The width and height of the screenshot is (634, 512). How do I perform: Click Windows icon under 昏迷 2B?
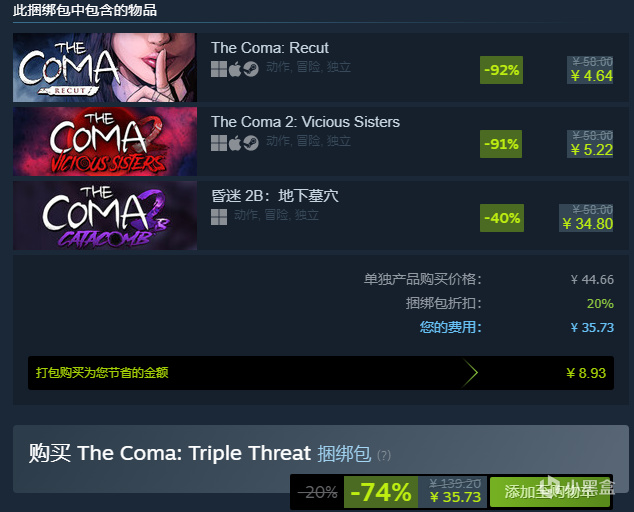click(x=219, y=217)
